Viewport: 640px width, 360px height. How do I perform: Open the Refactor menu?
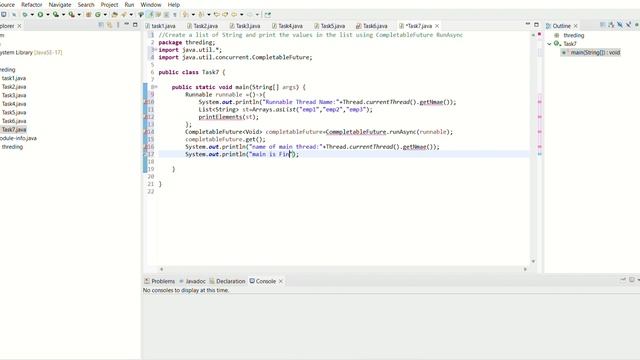[31, 4]
